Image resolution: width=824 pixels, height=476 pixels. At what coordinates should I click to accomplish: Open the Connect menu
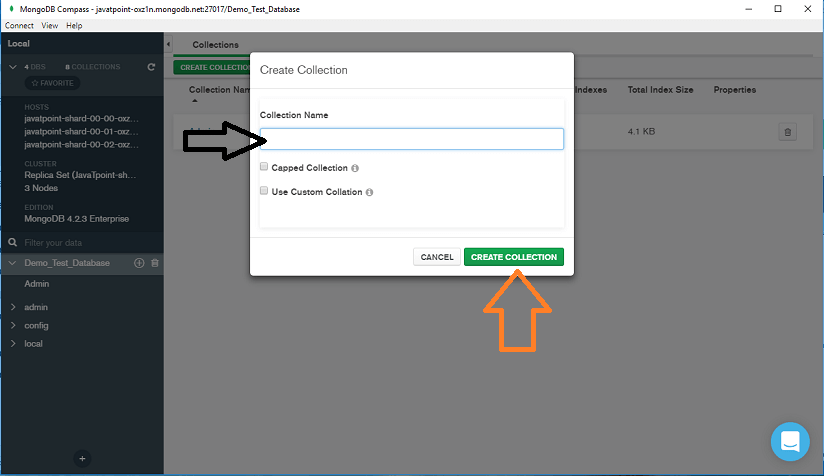click(19, 25)
